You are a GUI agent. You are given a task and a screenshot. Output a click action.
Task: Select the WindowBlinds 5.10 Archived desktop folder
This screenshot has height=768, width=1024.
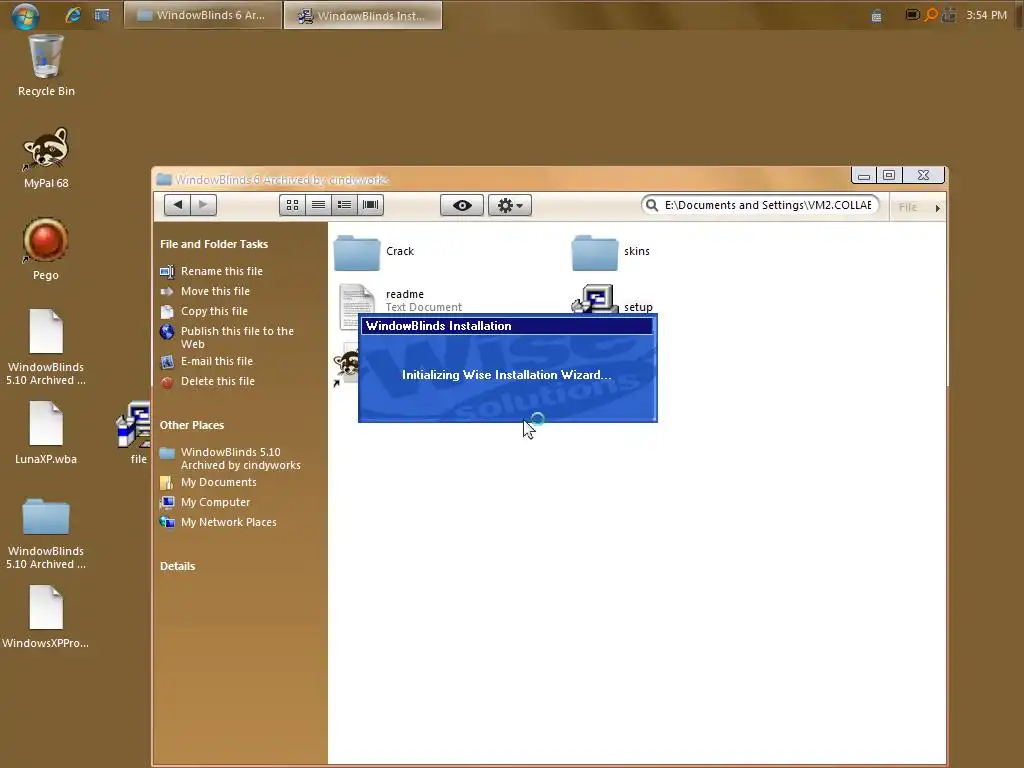tap(46, 533)
